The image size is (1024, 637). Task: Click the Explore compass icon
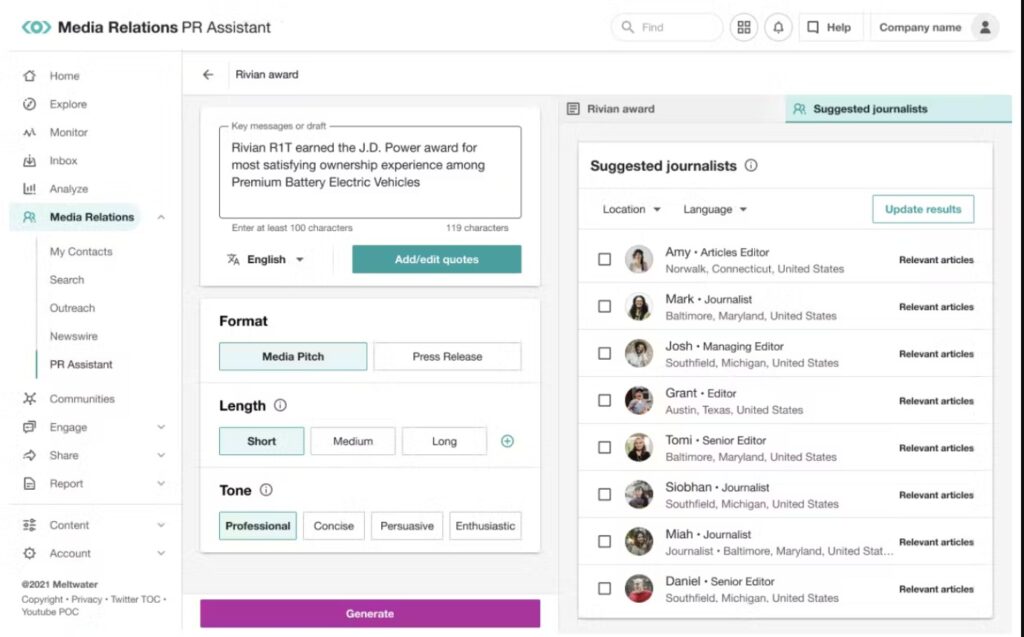29,104
